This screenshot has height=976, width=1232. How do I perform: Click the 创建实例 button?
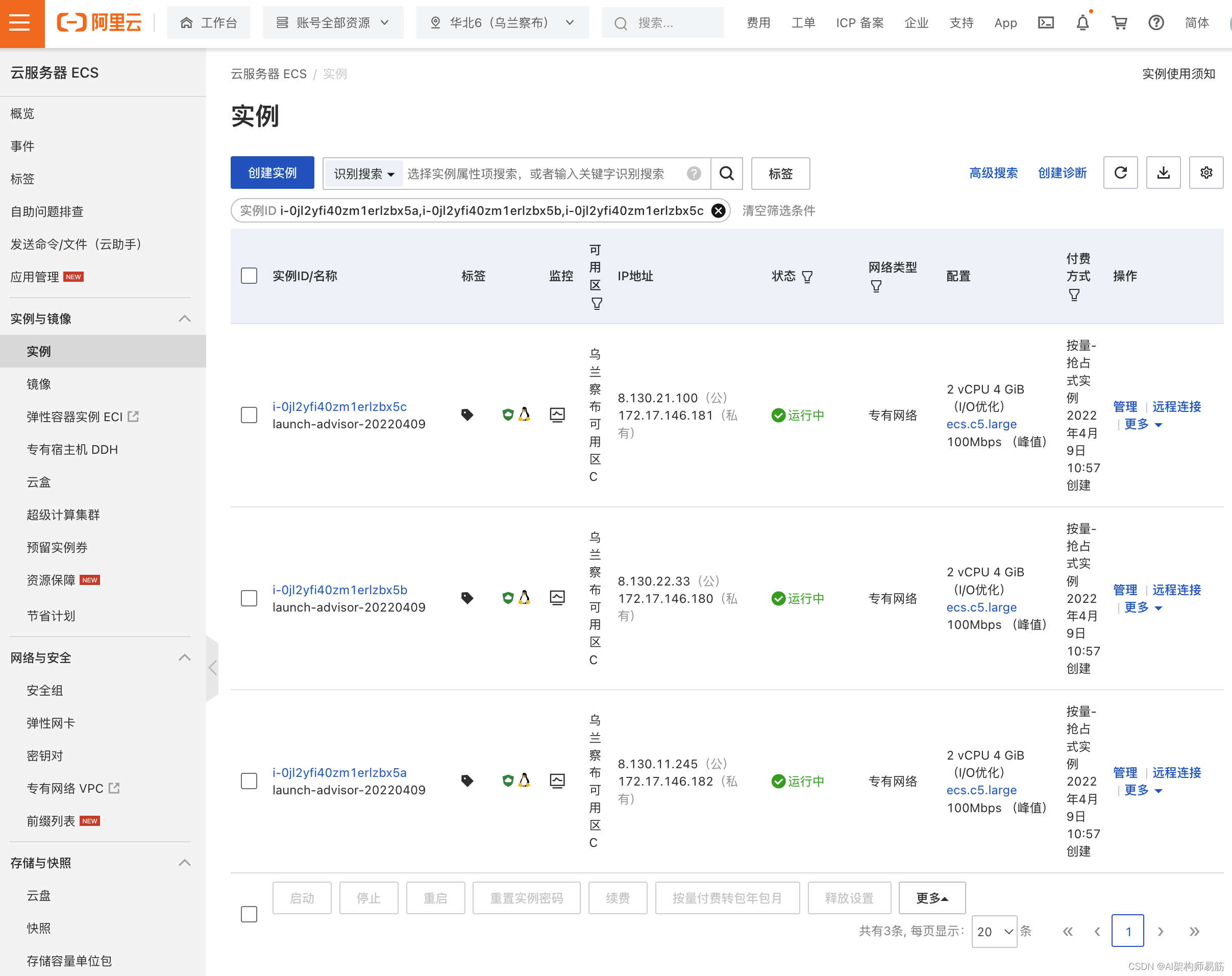(x=273, y=173)
